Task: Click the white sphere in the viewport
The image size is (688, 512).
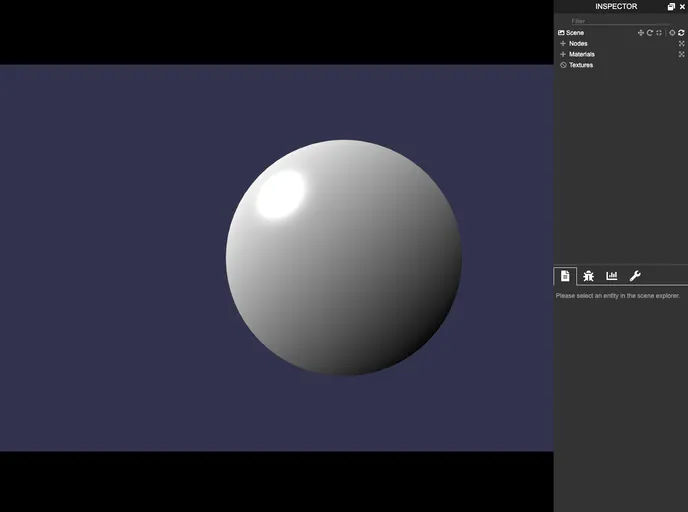Action: [343, 258]
